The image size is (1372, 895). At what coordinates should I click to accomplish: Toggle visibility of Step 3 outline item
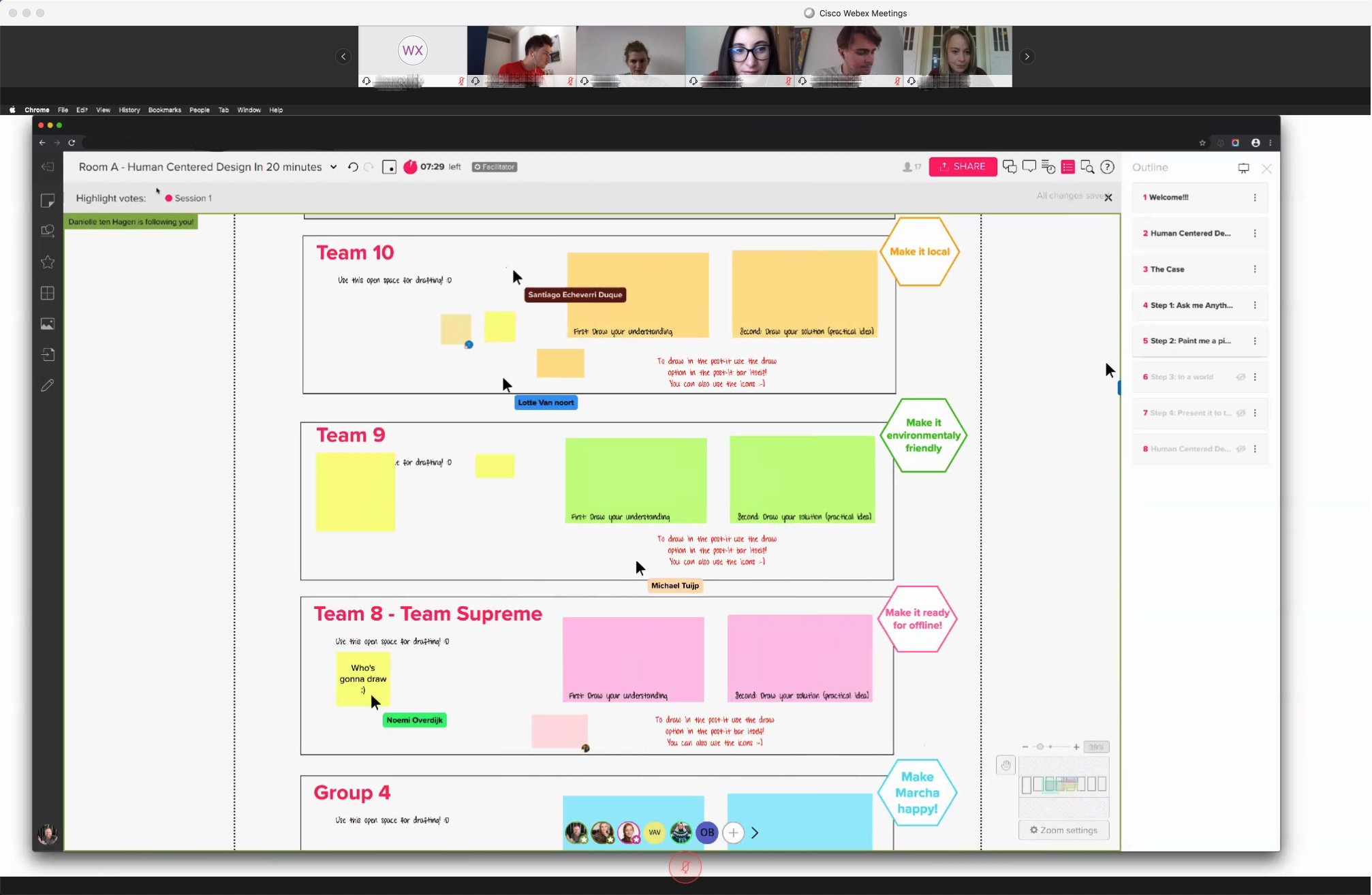pos(1241,377)
